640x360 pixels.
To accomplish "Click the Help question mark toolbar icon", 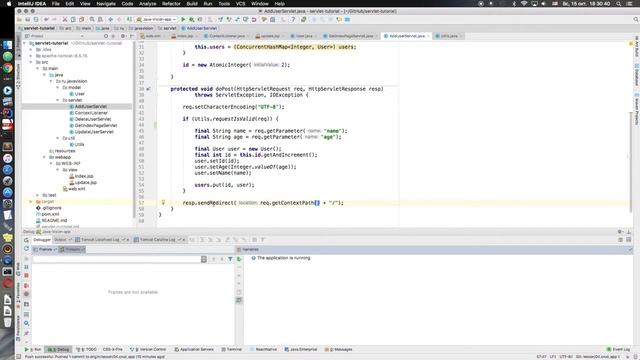I will tap(293, 20).
